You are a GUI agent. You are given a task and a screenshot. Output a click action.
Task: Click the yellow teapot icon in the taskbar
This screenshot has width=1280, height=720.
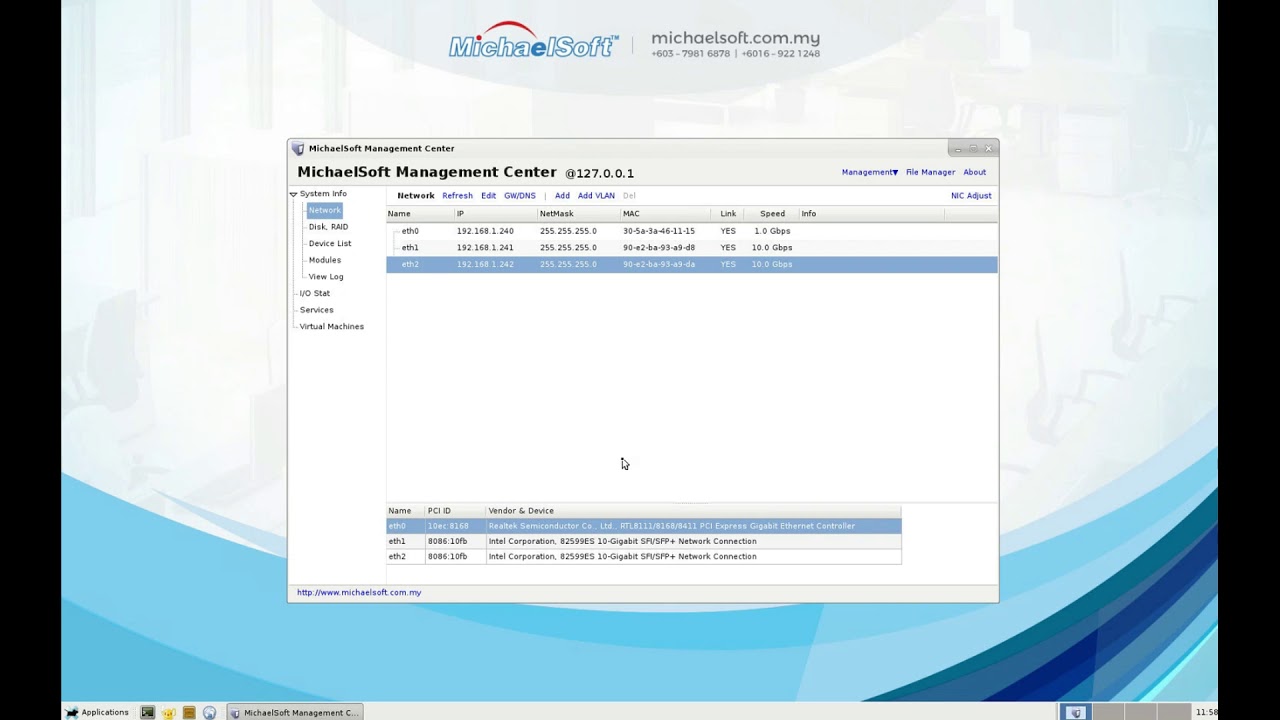[168, 713]
